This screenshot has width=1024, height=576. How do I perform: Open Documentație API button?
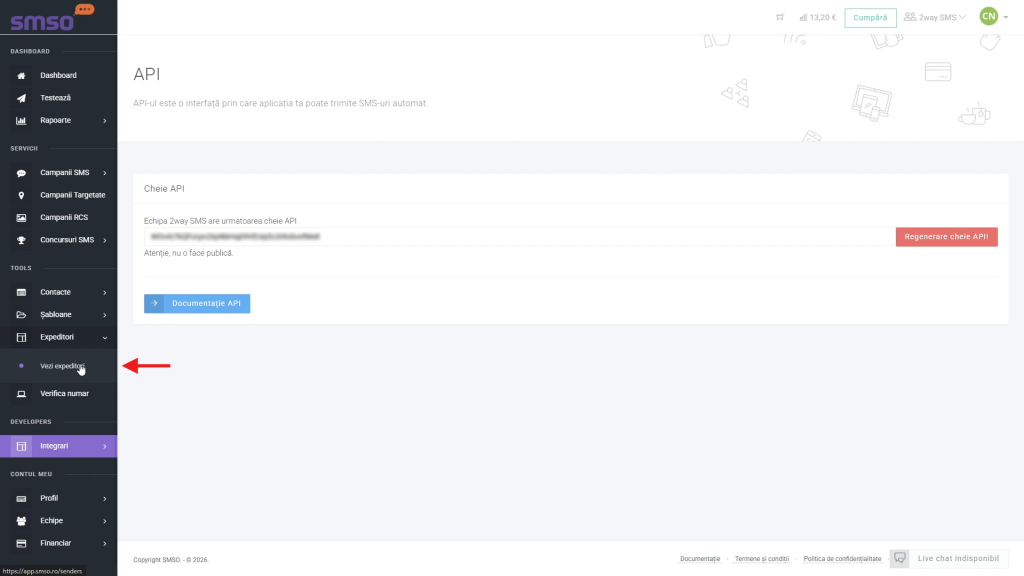[197, 303]
